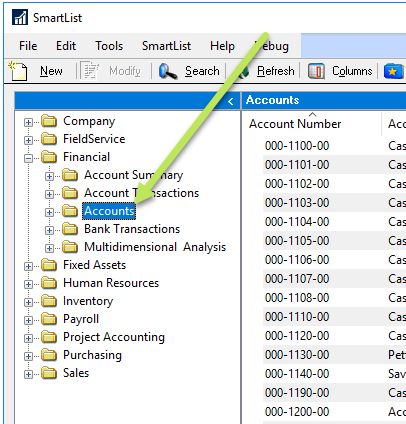Click the SmartList app icon in title bar
This screenshot has width=406, height=424.
[x=20, y=17]
